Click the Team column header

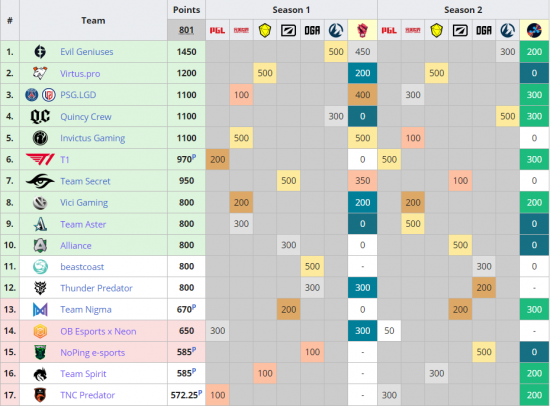tap(93, 20)
